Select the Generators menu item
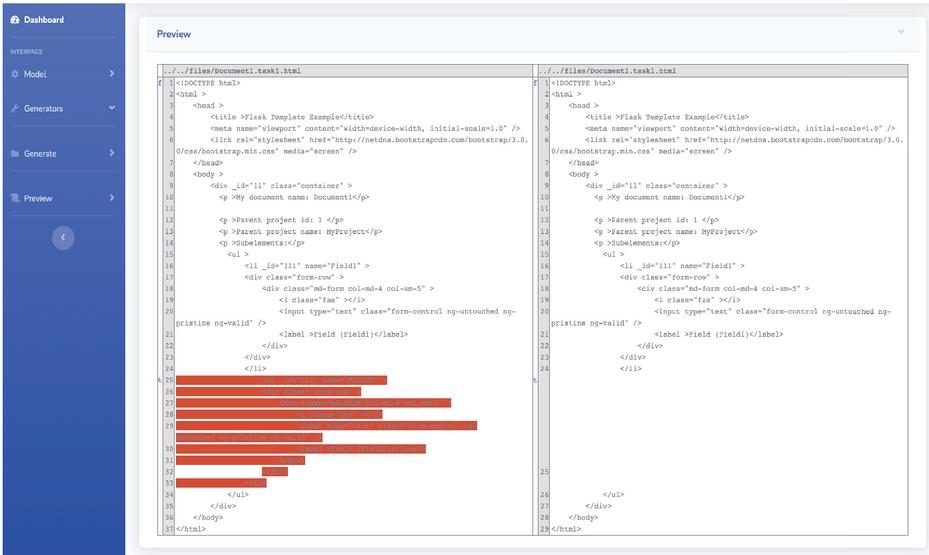929x555 pixels. [44, 109]
